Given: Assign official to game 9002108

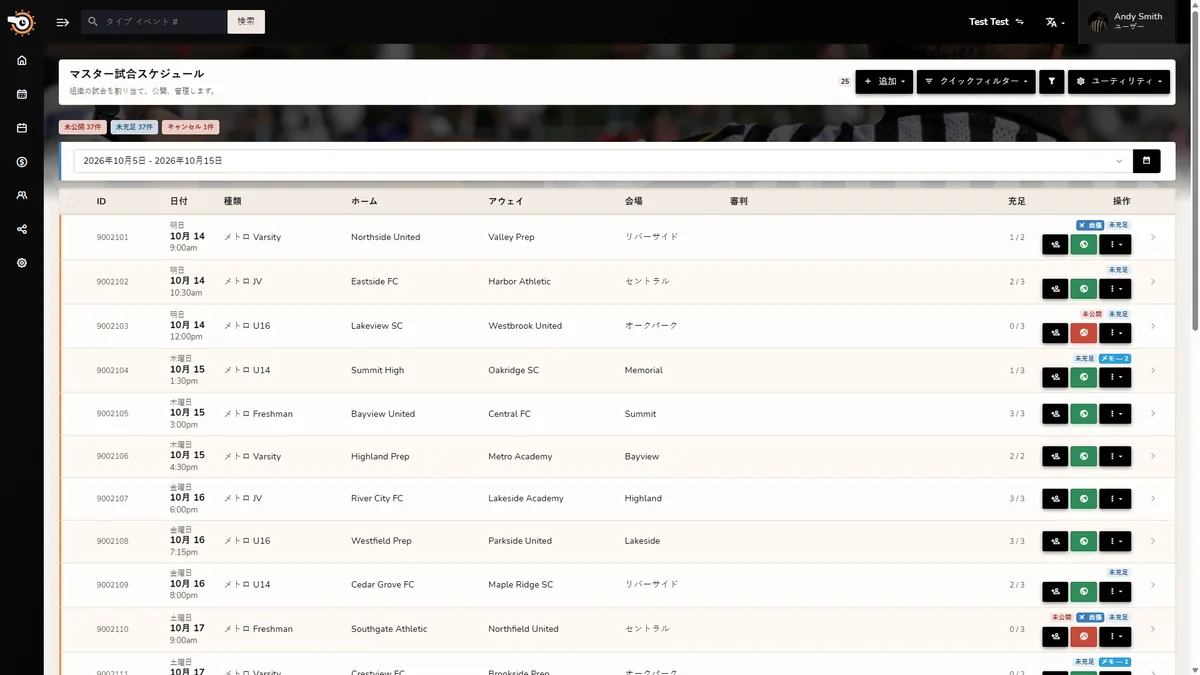Looking at the screenshot, I should click(x=1055, y=541).
